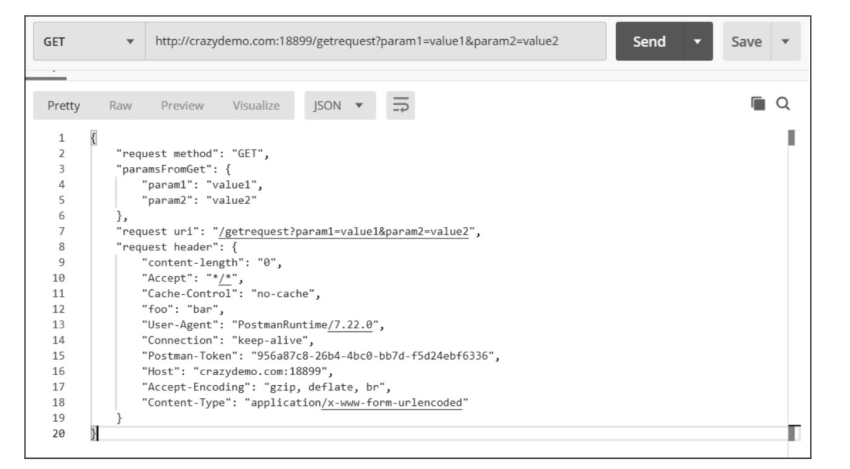Send the request with Send button

pos(649,42)
